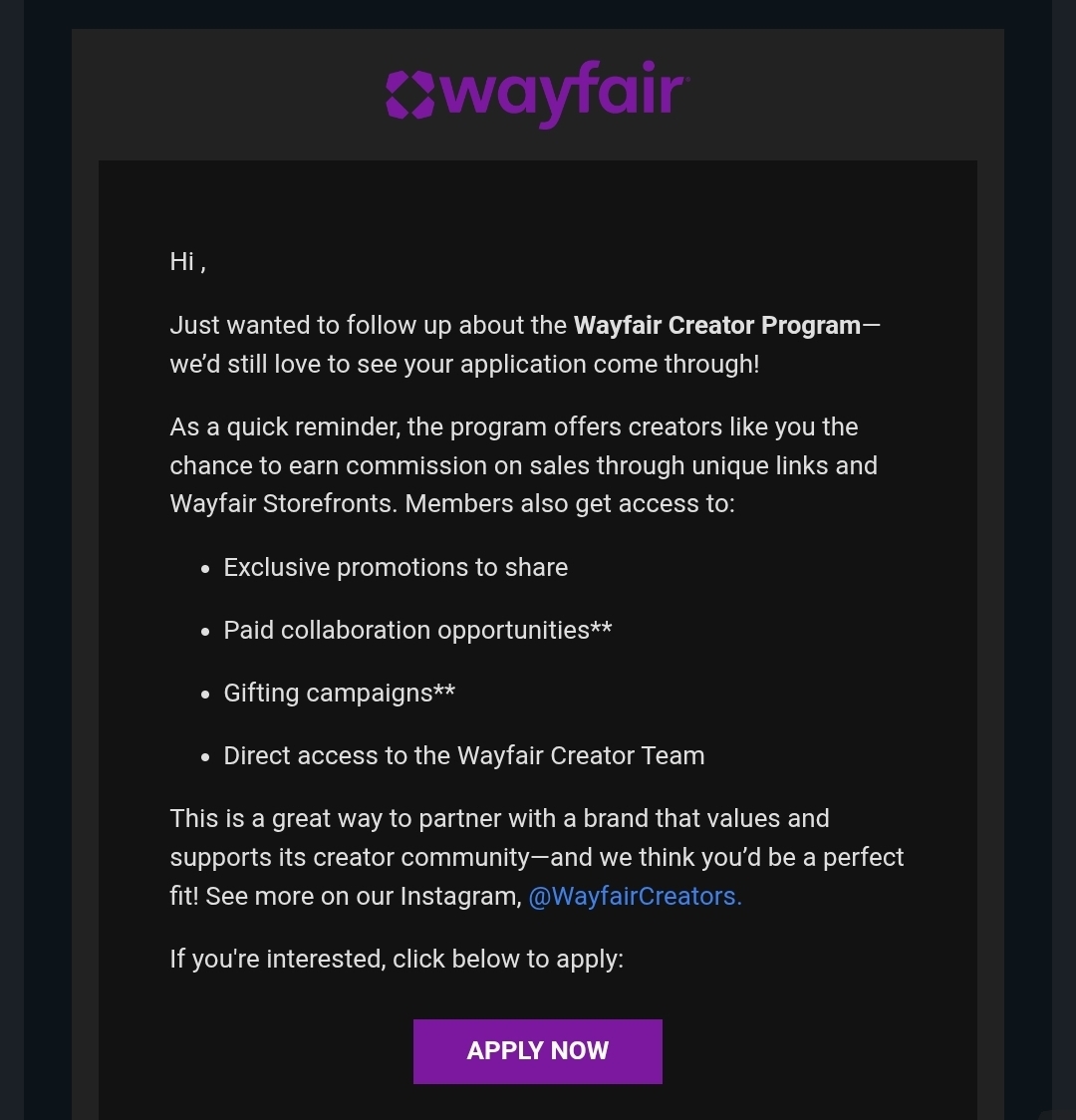Select the "Exclusive promotions to share" bullet

click(x=396, y=568)
